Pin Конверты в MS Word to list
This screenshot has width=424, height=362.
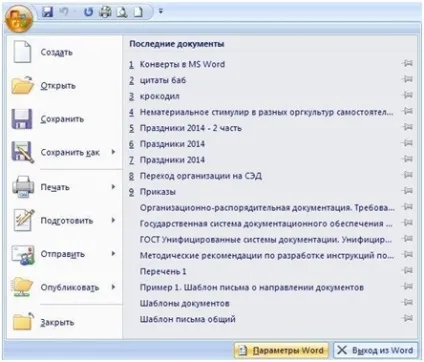[x=407, y=63]
